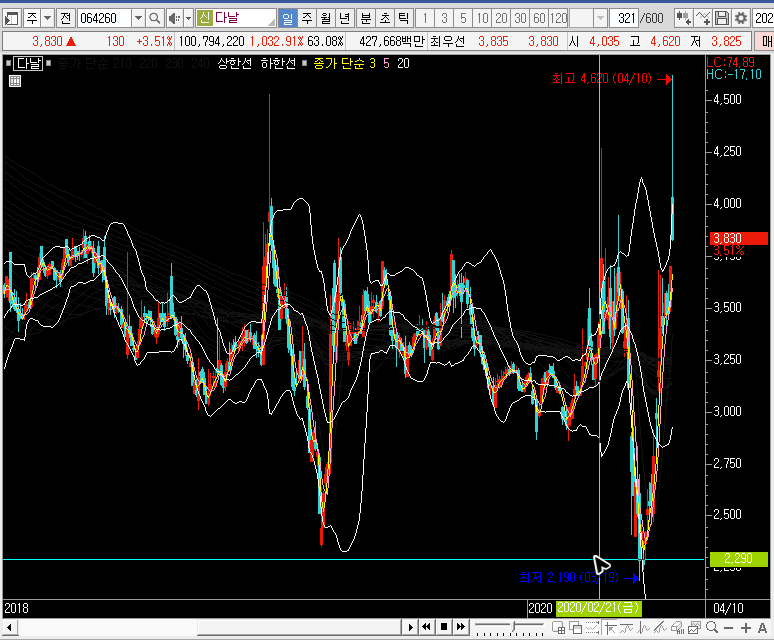Start replay with the play button
Screen dimensions: 774x640
click(x=410, y=627)
